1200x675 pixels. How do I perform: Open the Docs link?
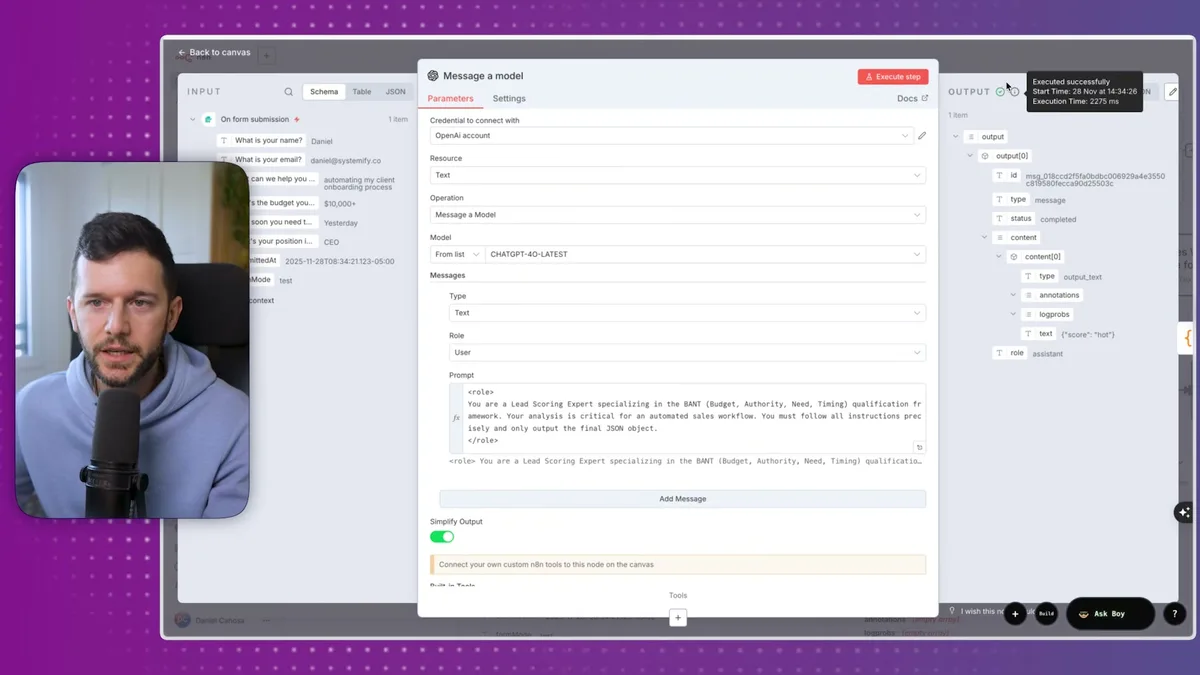[x=911, y=98]
